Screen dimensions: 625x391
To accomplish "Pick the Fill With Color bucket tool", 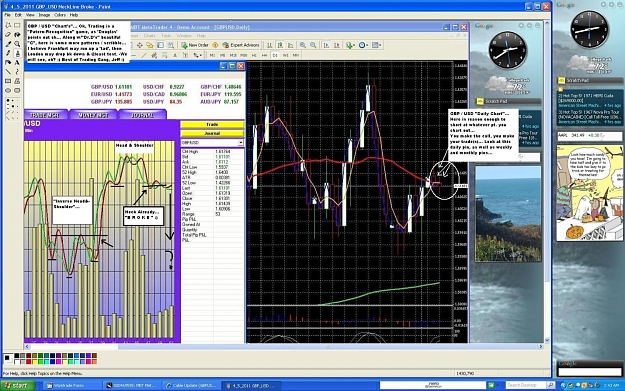I will click(17, 35).
